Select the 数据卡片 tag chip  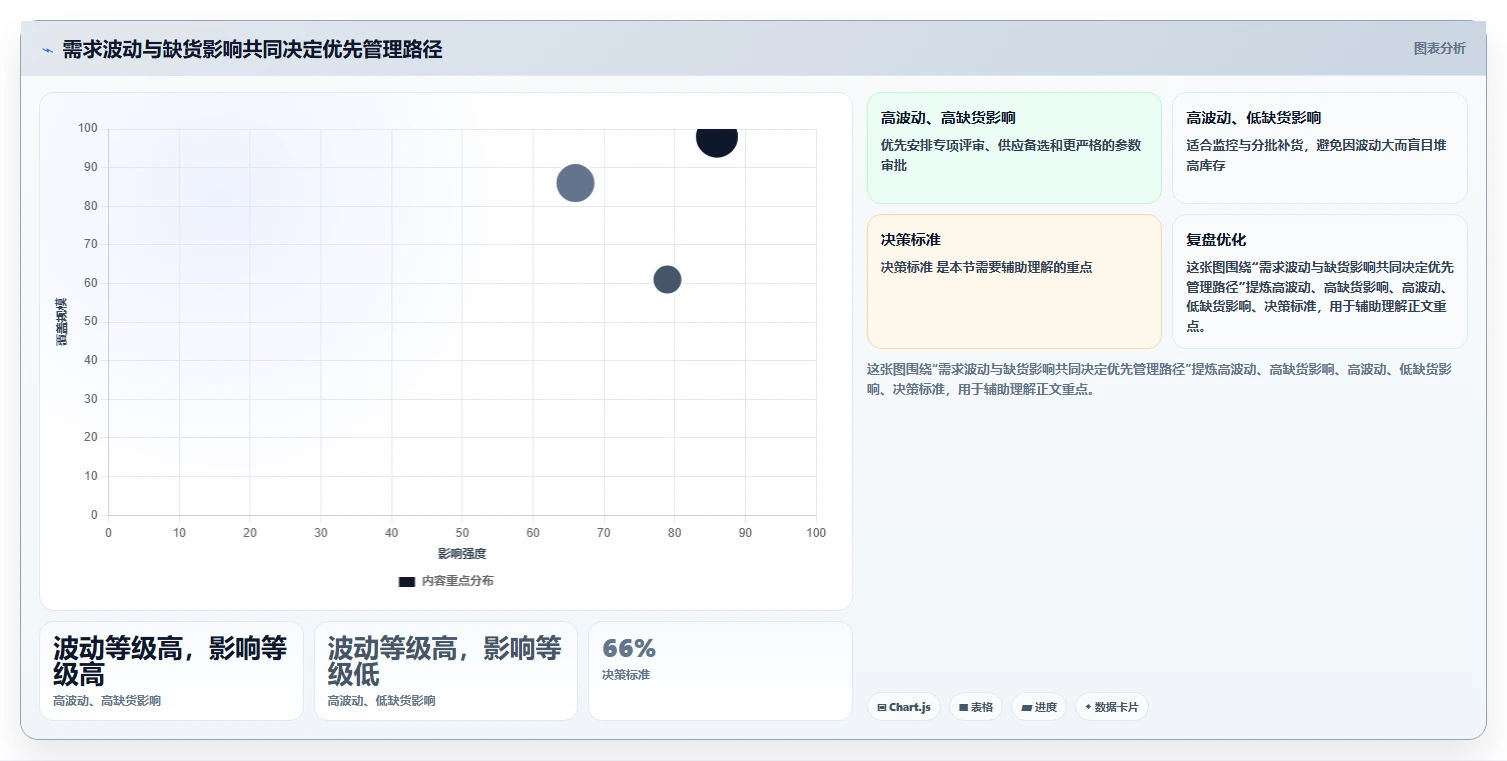[1111, 707]
